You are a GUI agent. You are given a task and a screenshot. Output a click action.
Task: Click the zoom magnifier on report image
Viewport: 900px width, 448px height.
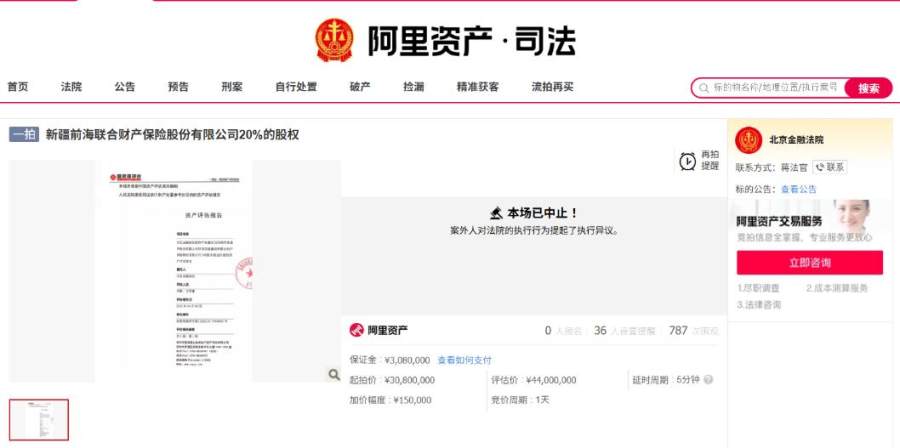click(x=334, y=375)
